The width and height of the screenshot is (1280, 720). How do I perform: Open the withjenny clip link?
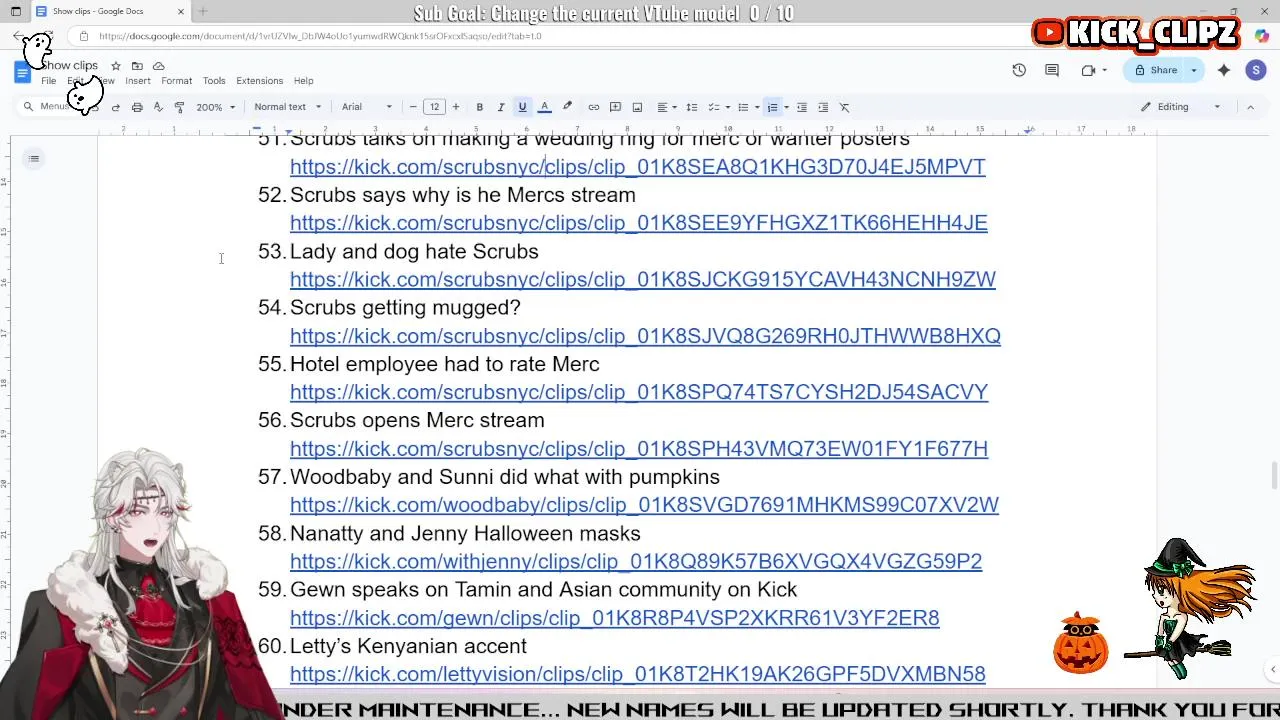(636, 561)
